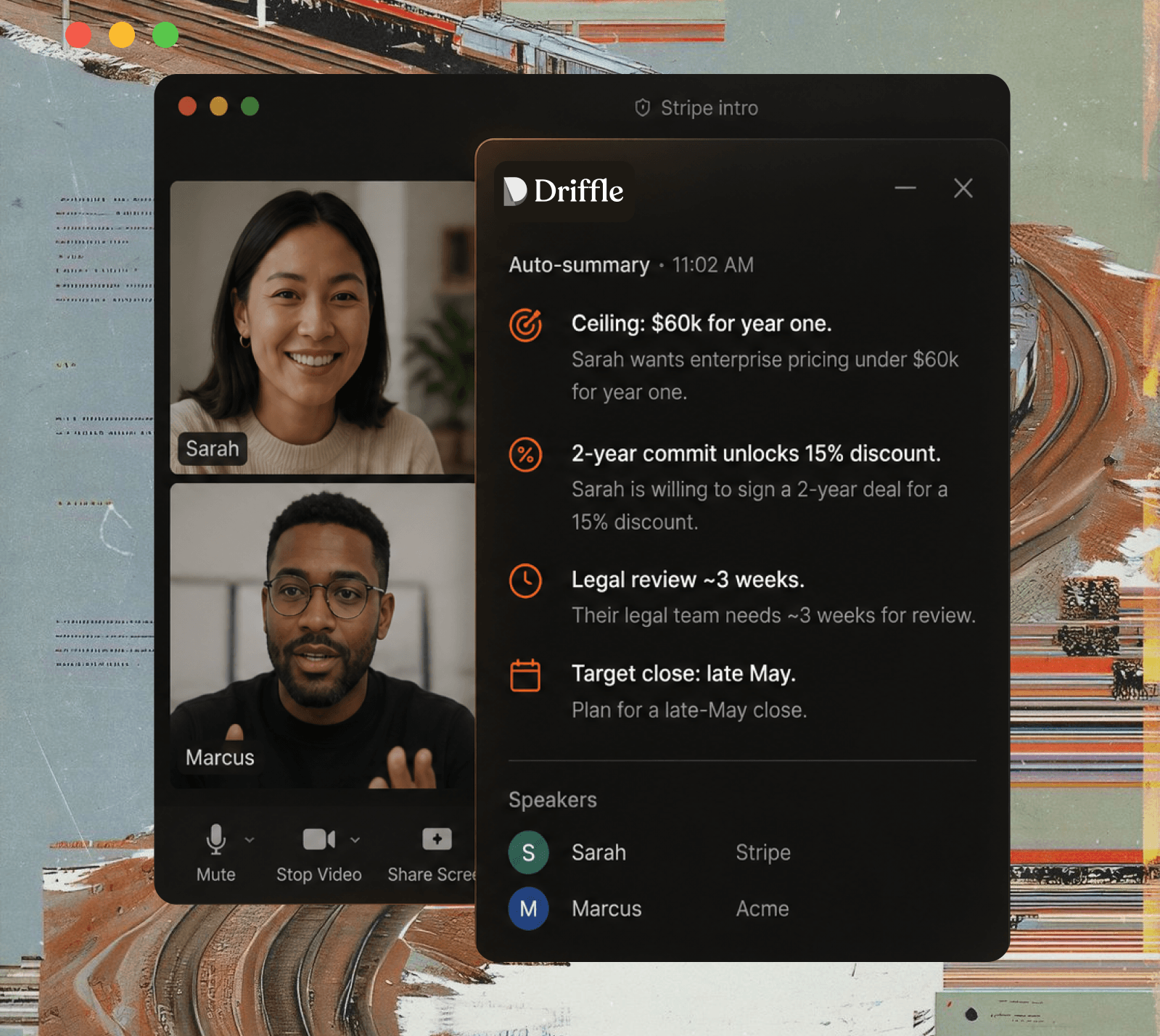The width and height of the screenshot is (1160, 1036).
Task: Click 'Ceiling: $60k for year one.' heading
Action: point(702,324)
